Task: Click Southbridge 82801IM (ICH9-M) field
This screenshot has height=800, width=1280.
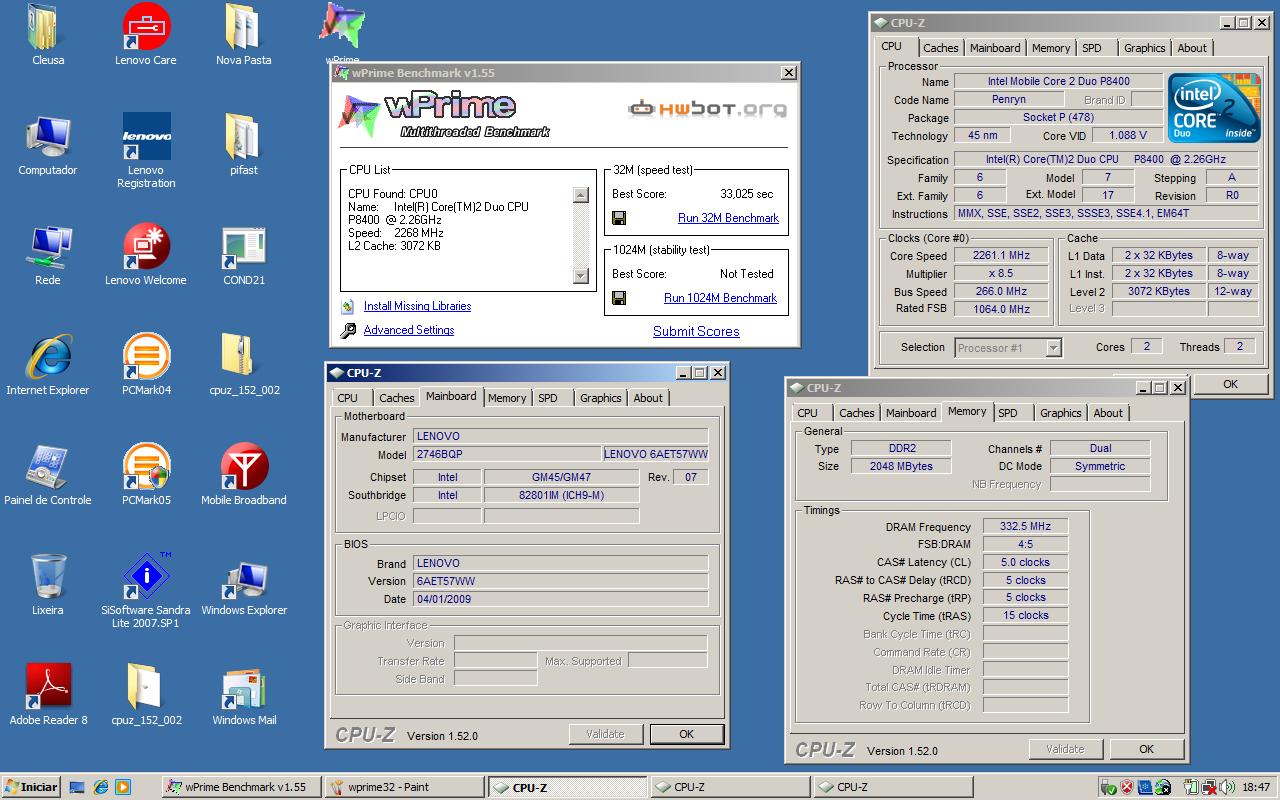Action: (561, 495)
